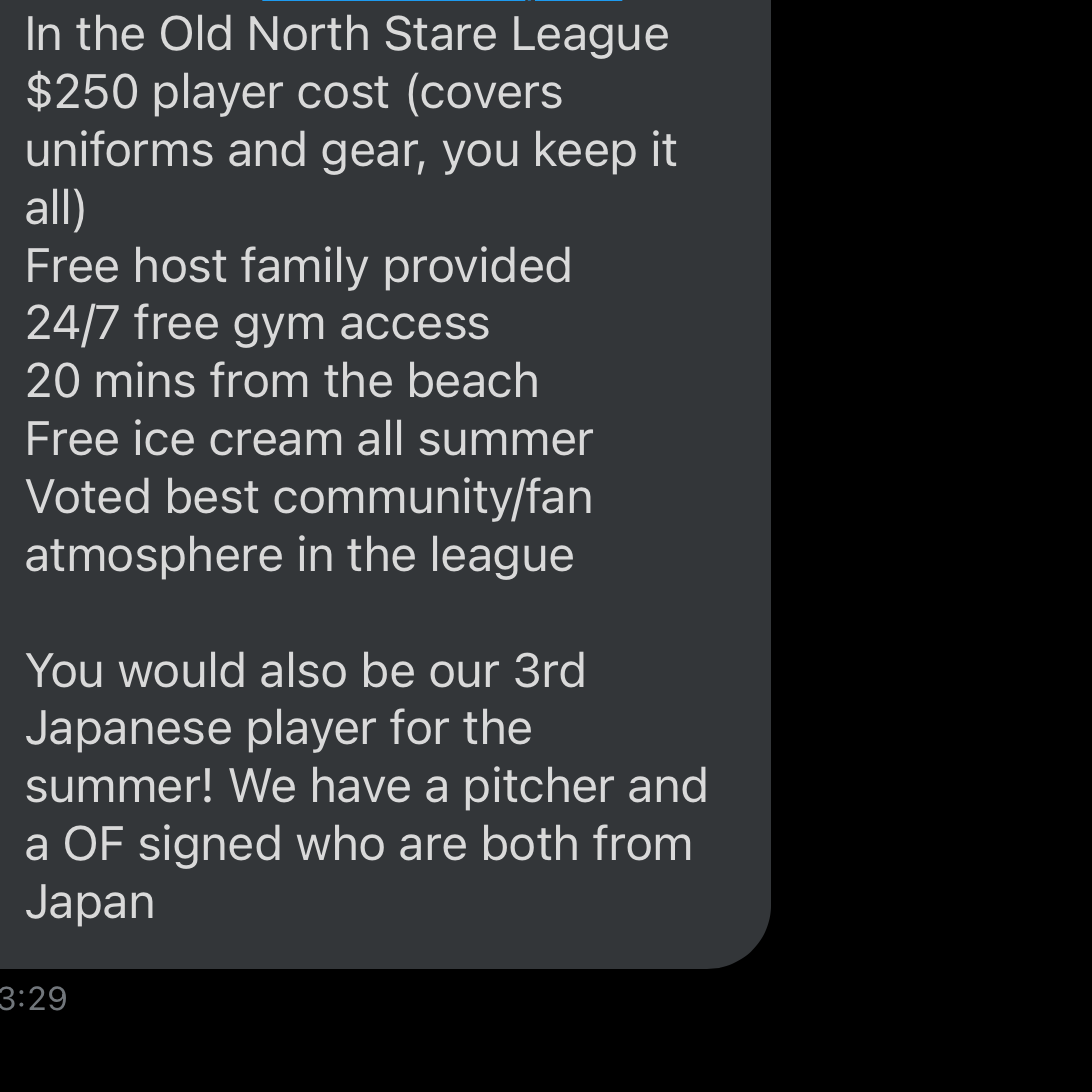Screen dimensions: 1092x1092
Task: Click the black background beside the message
Action: [x=931, y=488]
